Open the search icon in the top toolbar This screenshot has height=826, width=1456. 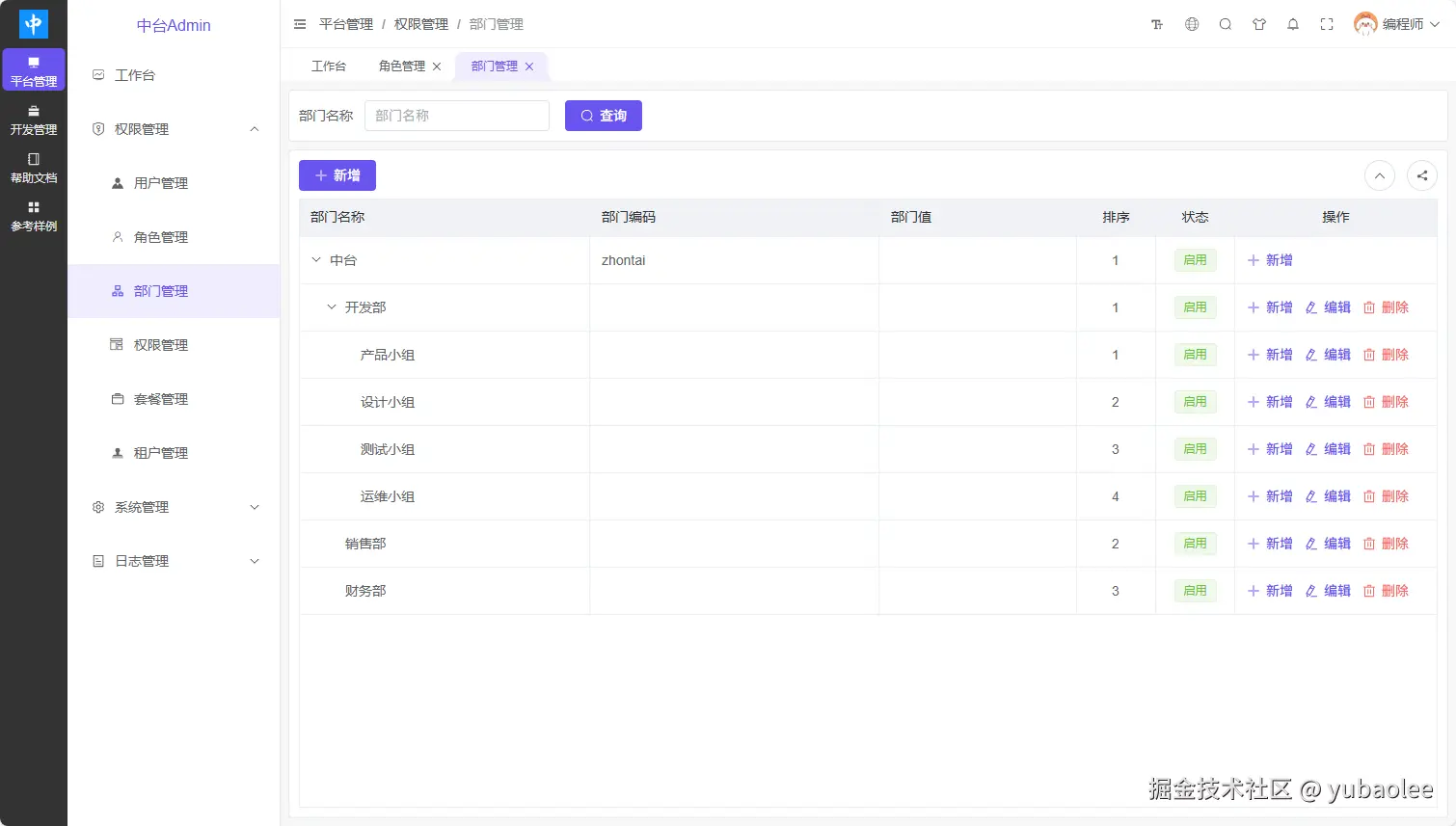(x=1226, y=24)
